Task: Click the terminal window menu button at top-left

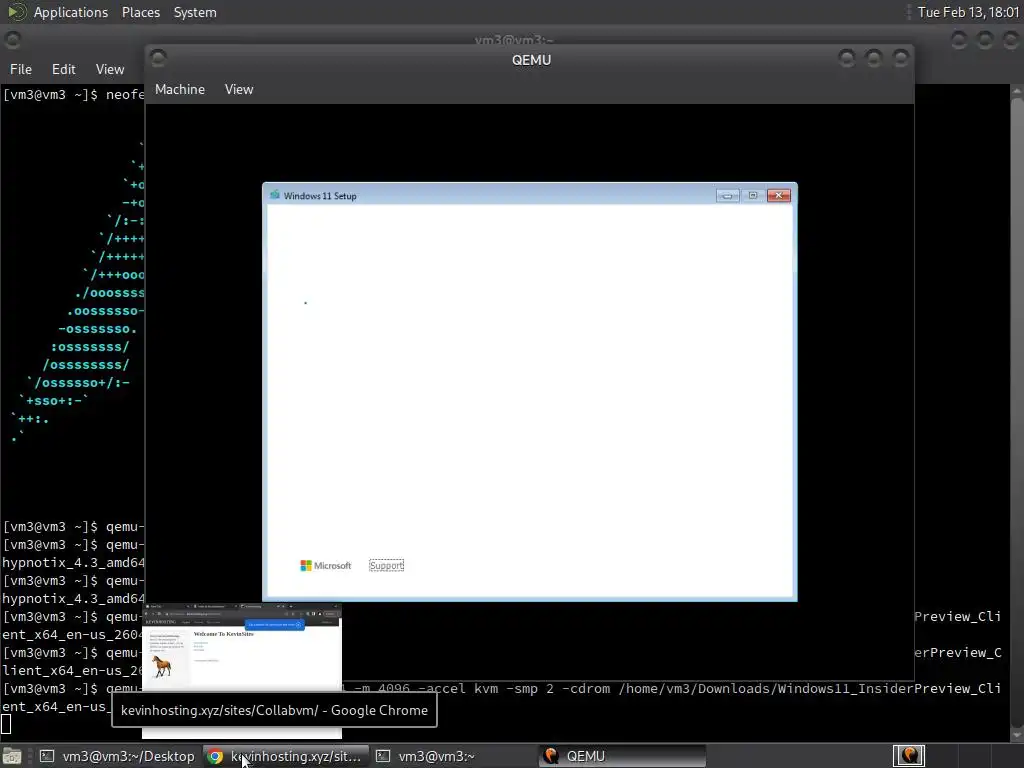Action: click(12, 40)
